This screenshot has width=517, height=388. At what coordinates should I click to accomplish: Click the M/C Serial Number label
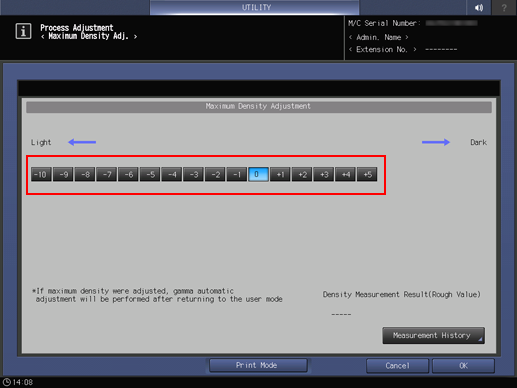(x=384, y=23)
